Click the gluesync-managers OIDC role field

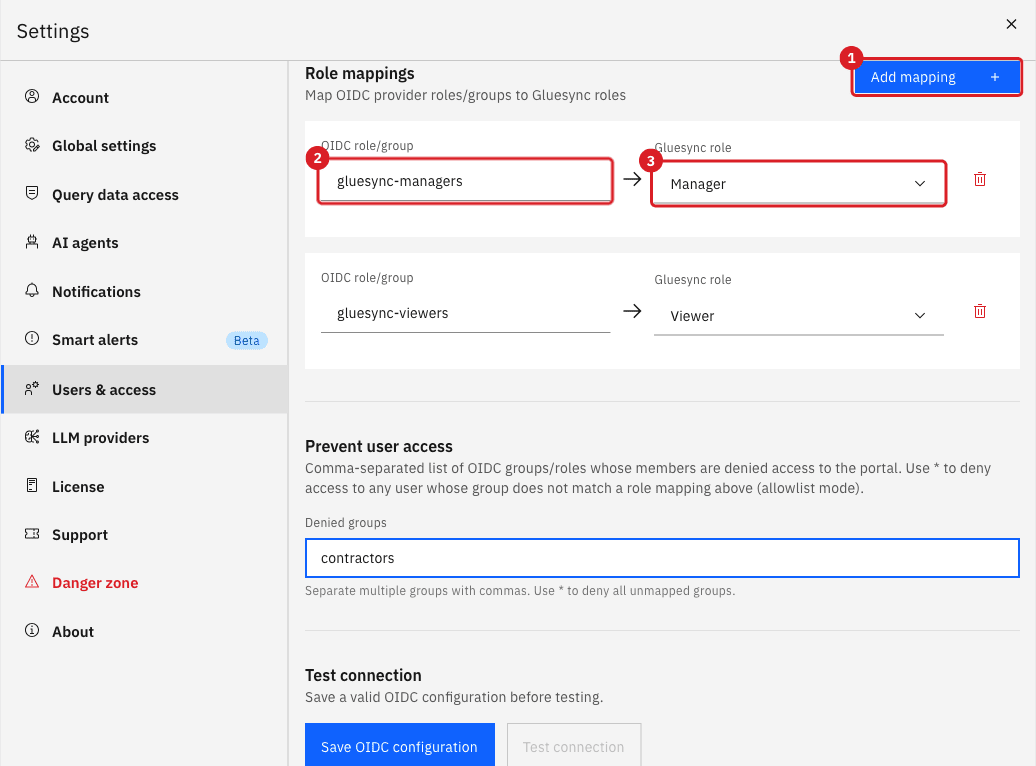pos(465,181)
